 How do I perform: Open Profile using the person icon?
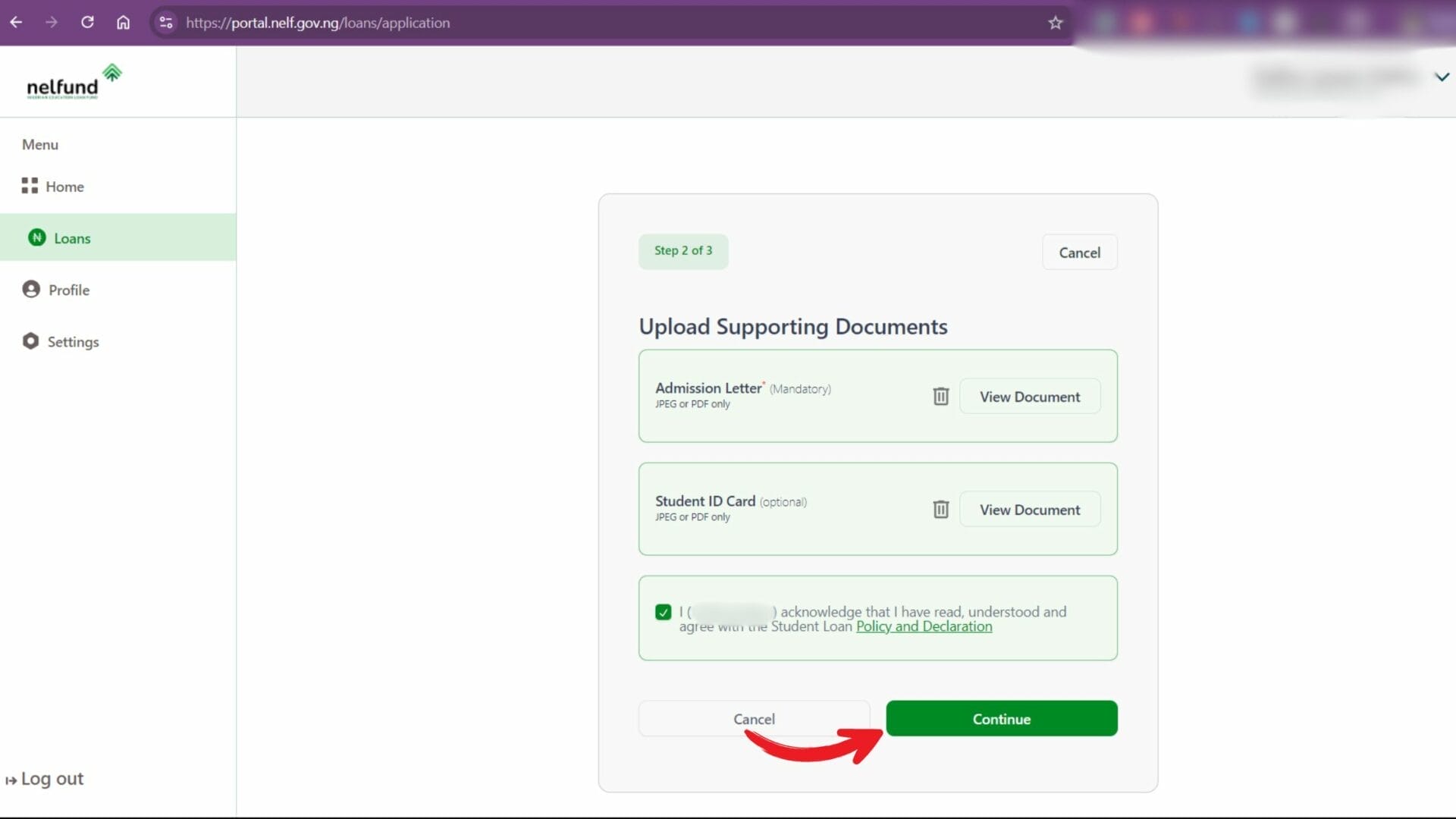pyautogui.click(x=30, y=289)
